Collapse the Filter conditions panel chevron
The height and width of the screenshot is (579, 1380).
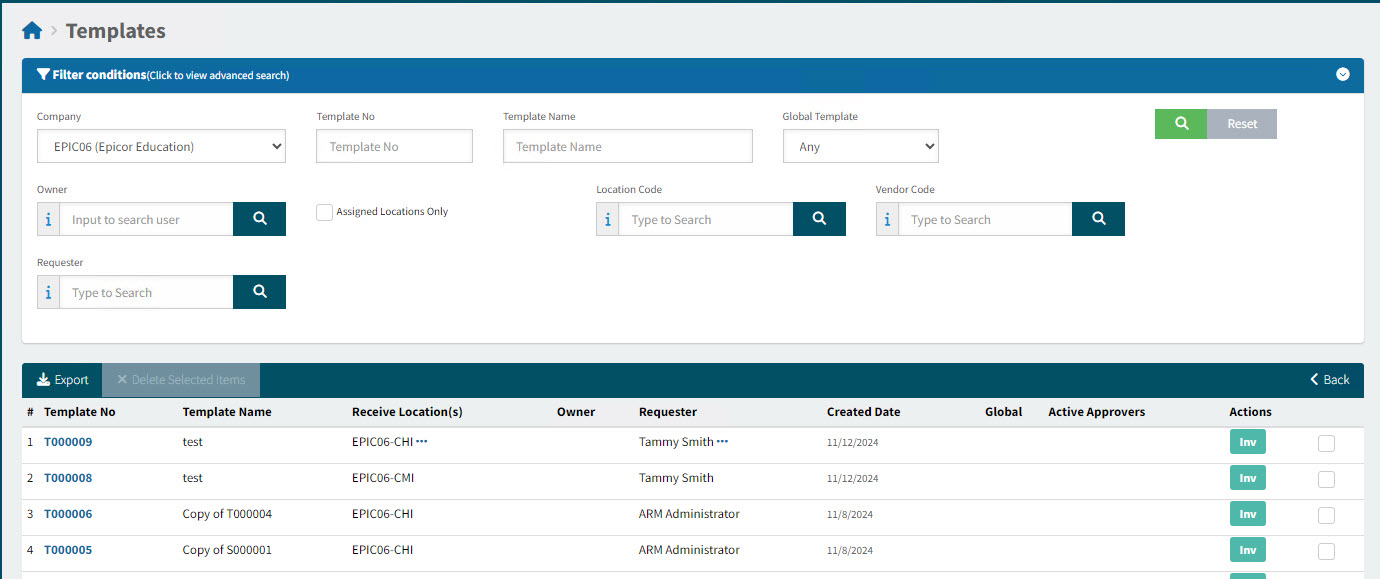(1343, 74)
